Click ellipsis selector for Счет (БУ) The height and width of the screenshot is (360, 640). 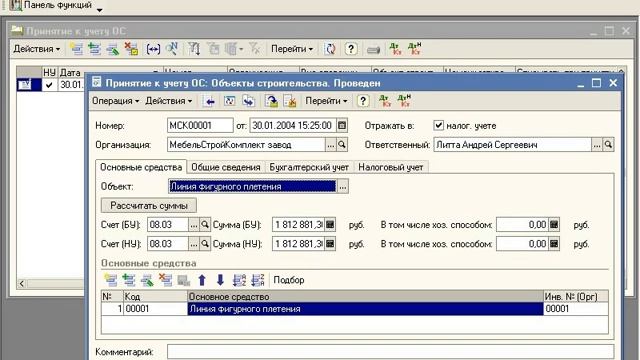click(x=193, y=224)
